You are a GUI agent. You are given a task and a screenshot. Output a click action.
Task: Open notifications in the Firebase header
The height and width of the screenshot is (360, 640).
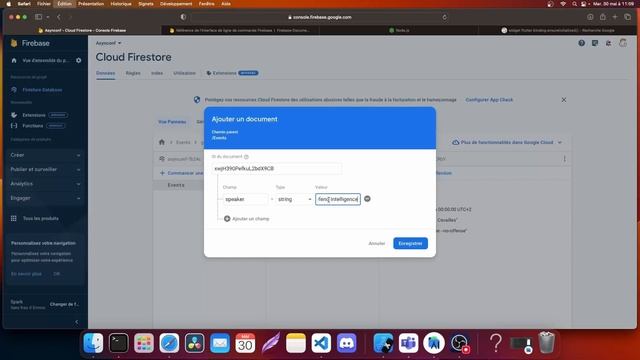[609, 43]
